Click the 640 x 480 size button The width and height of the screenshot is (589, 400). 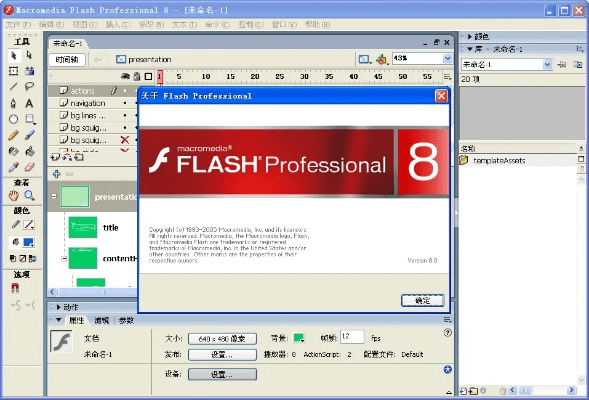tap(222, 339)
